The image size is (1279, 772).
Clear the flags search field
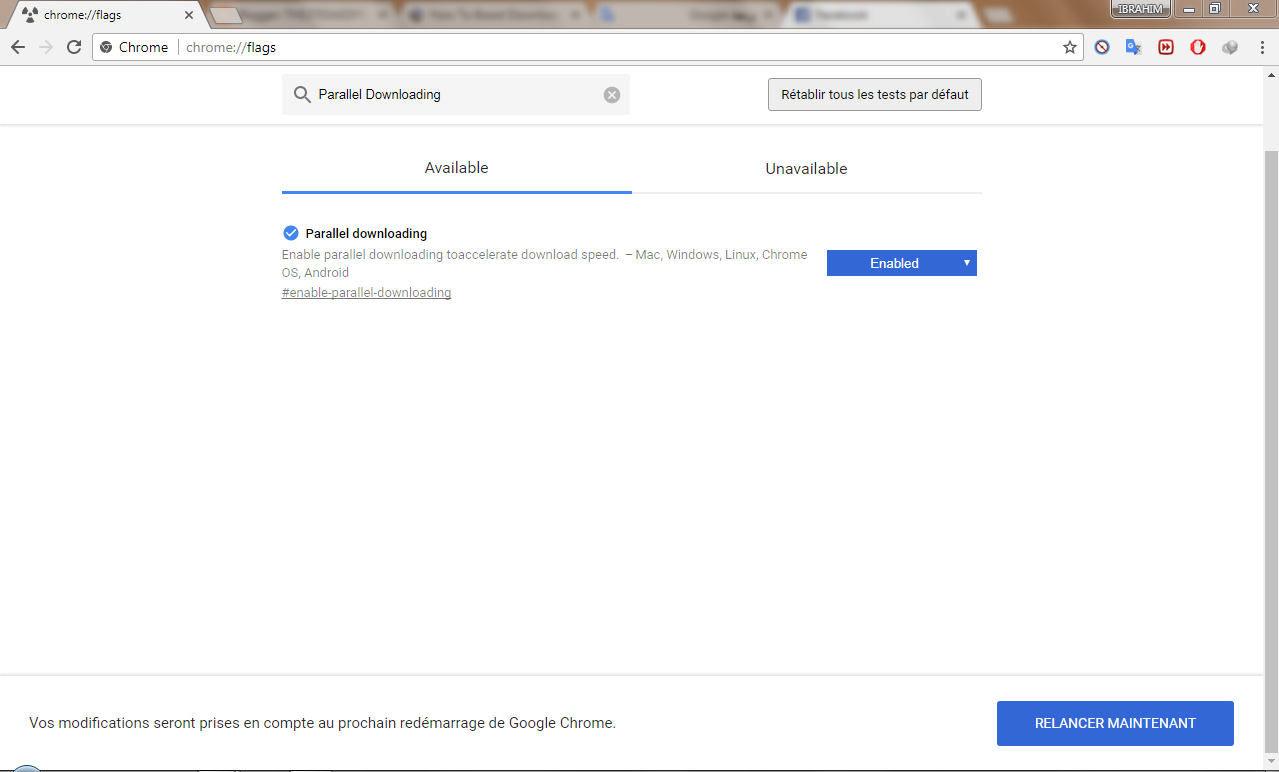(611, 95)
